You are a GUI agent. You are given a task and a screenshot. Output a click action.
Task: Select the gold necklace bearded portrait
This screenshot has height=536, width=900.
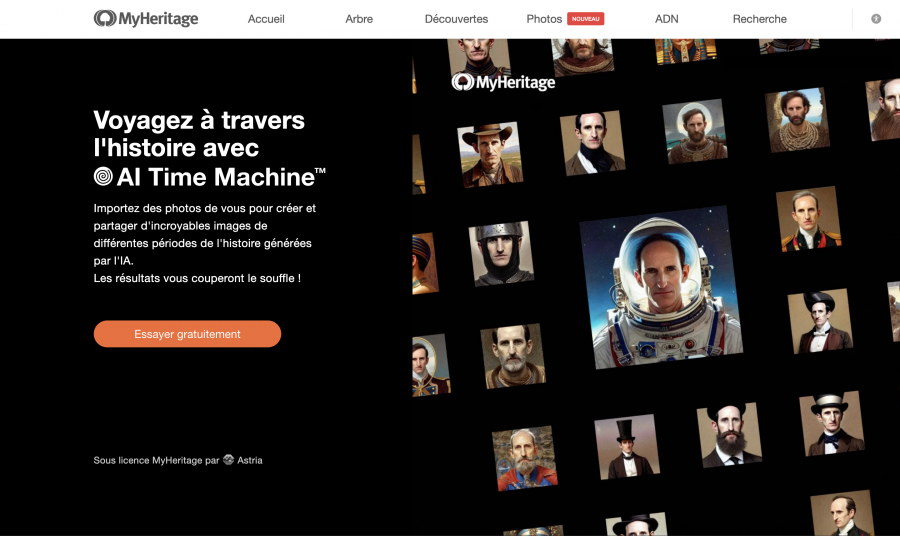[797, 119]
